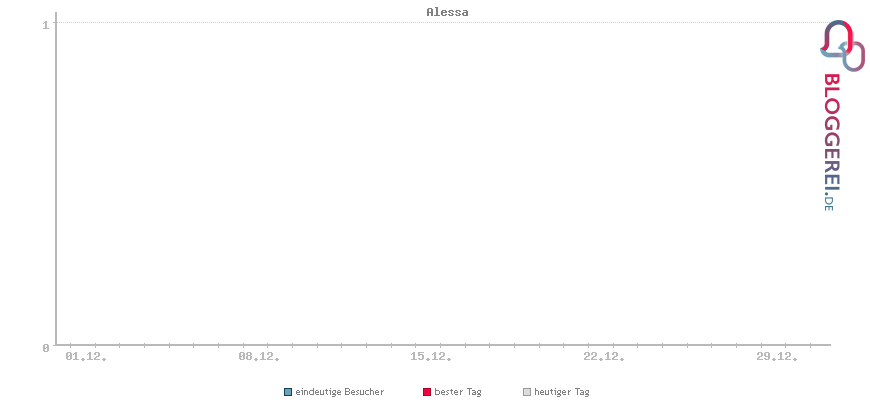The width and height of the screenshot is (870, 400).
Task: Click the red bester Tag legend swatch
Action: 427,392
